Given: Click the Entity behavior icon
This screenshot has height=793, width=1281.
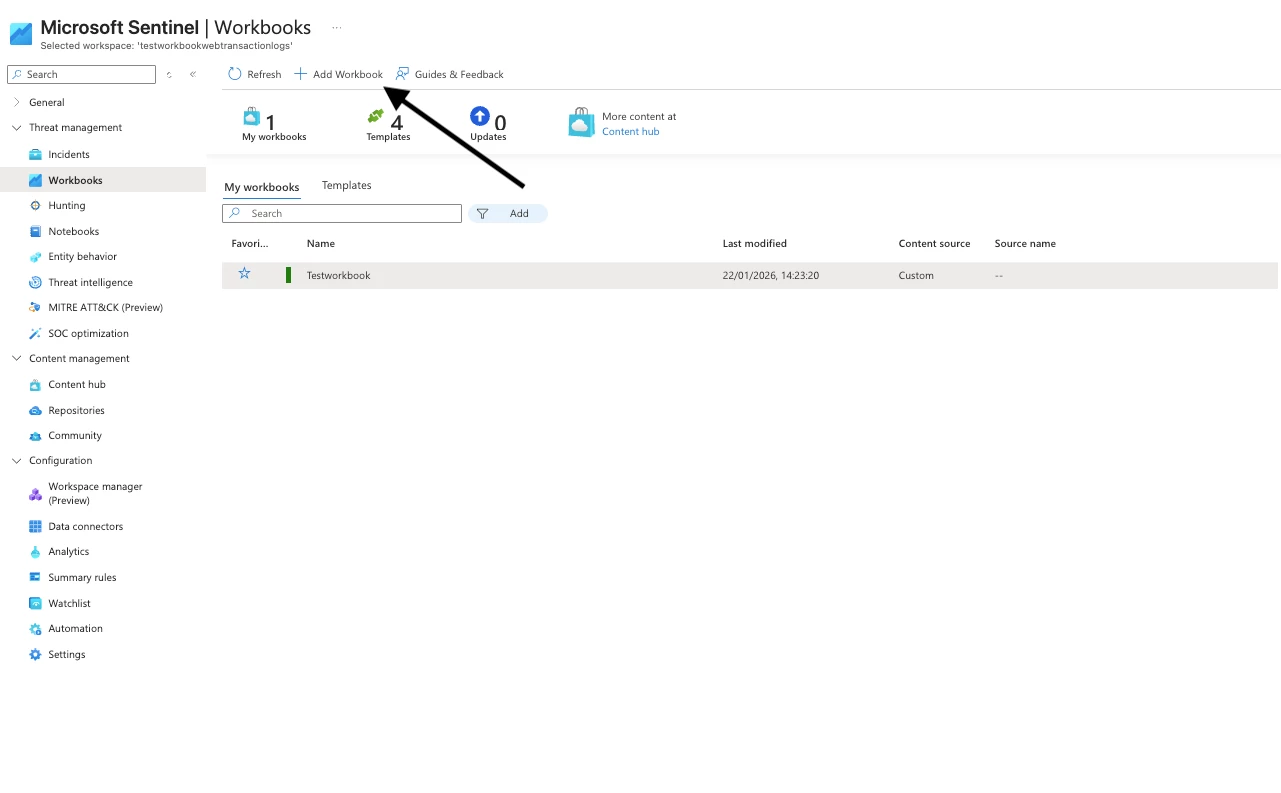Looking at the screenshot, I should [x=35, y=257].
